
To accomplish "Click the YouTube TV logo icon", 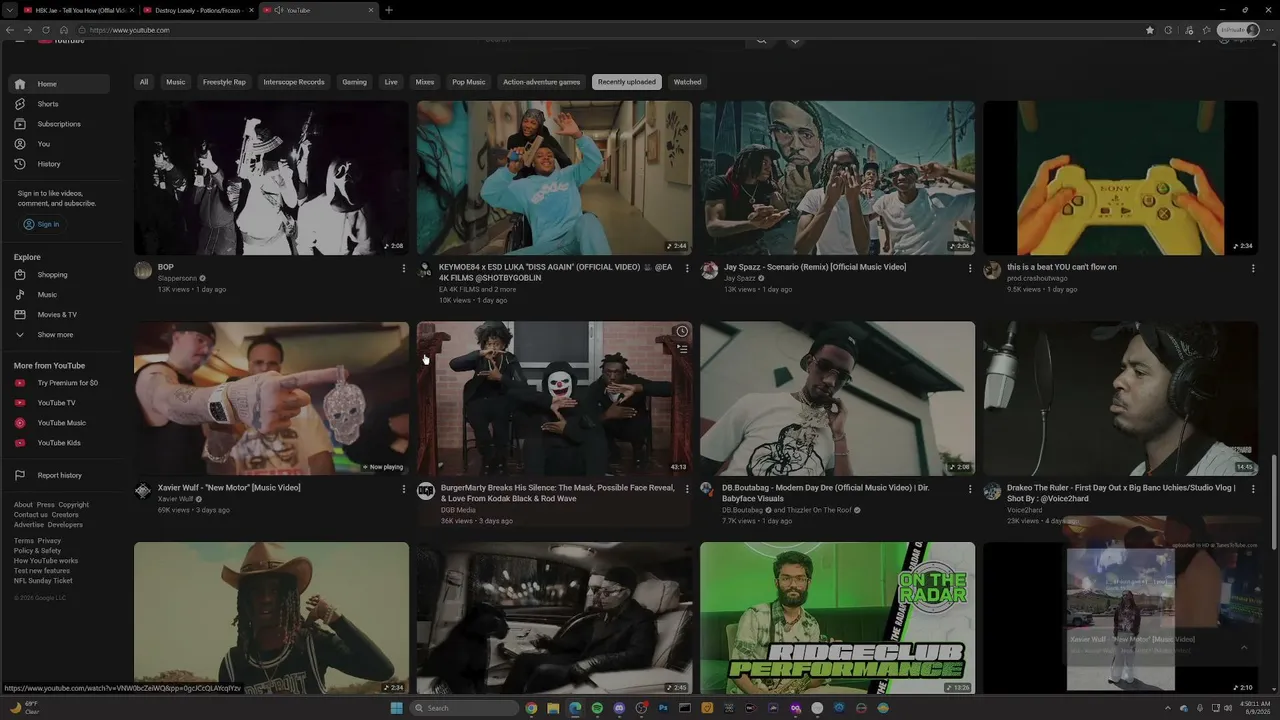I will [20, 403].
